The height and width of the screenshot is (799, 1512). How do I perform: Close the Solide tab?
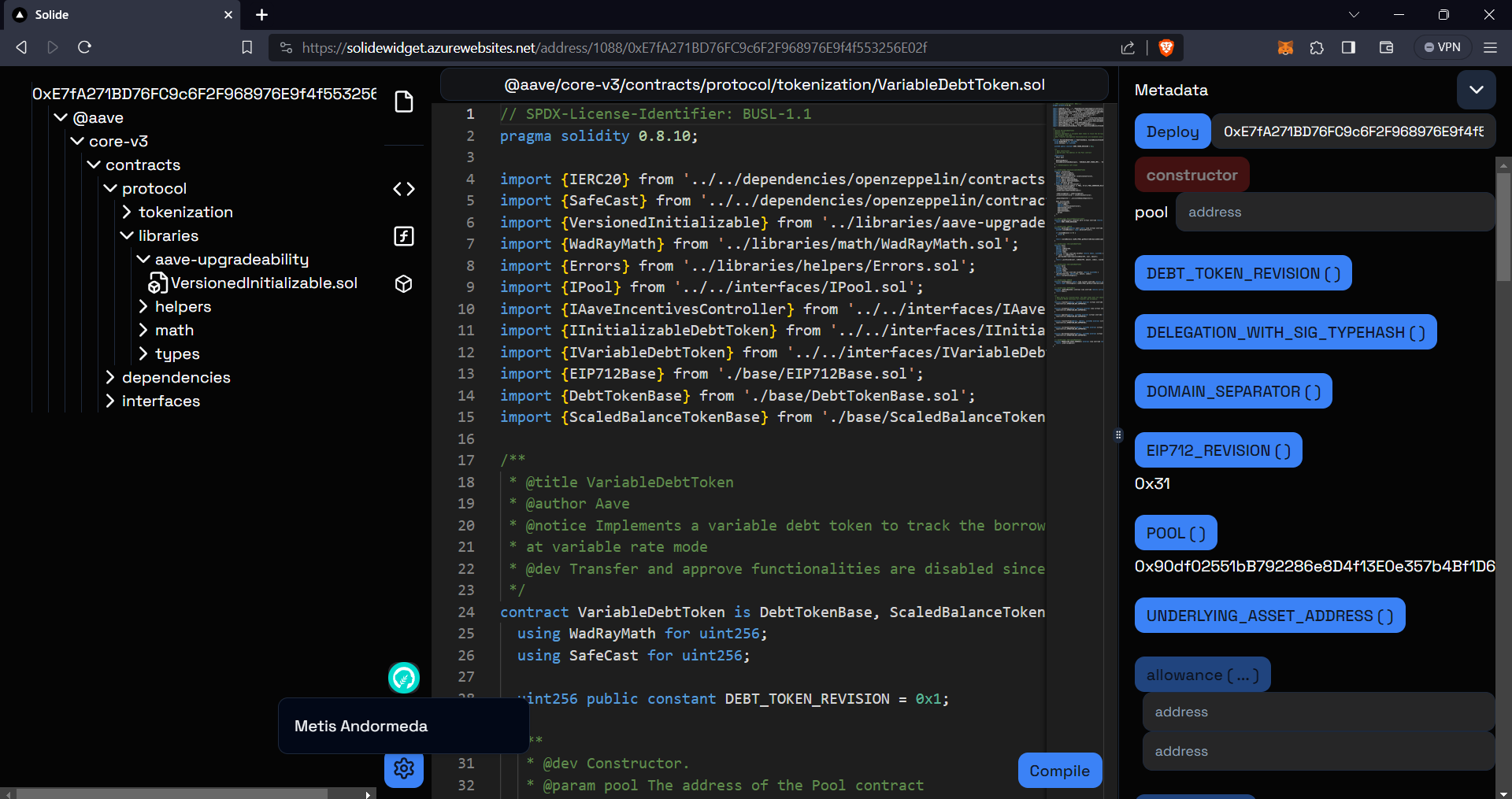(228, 15)
